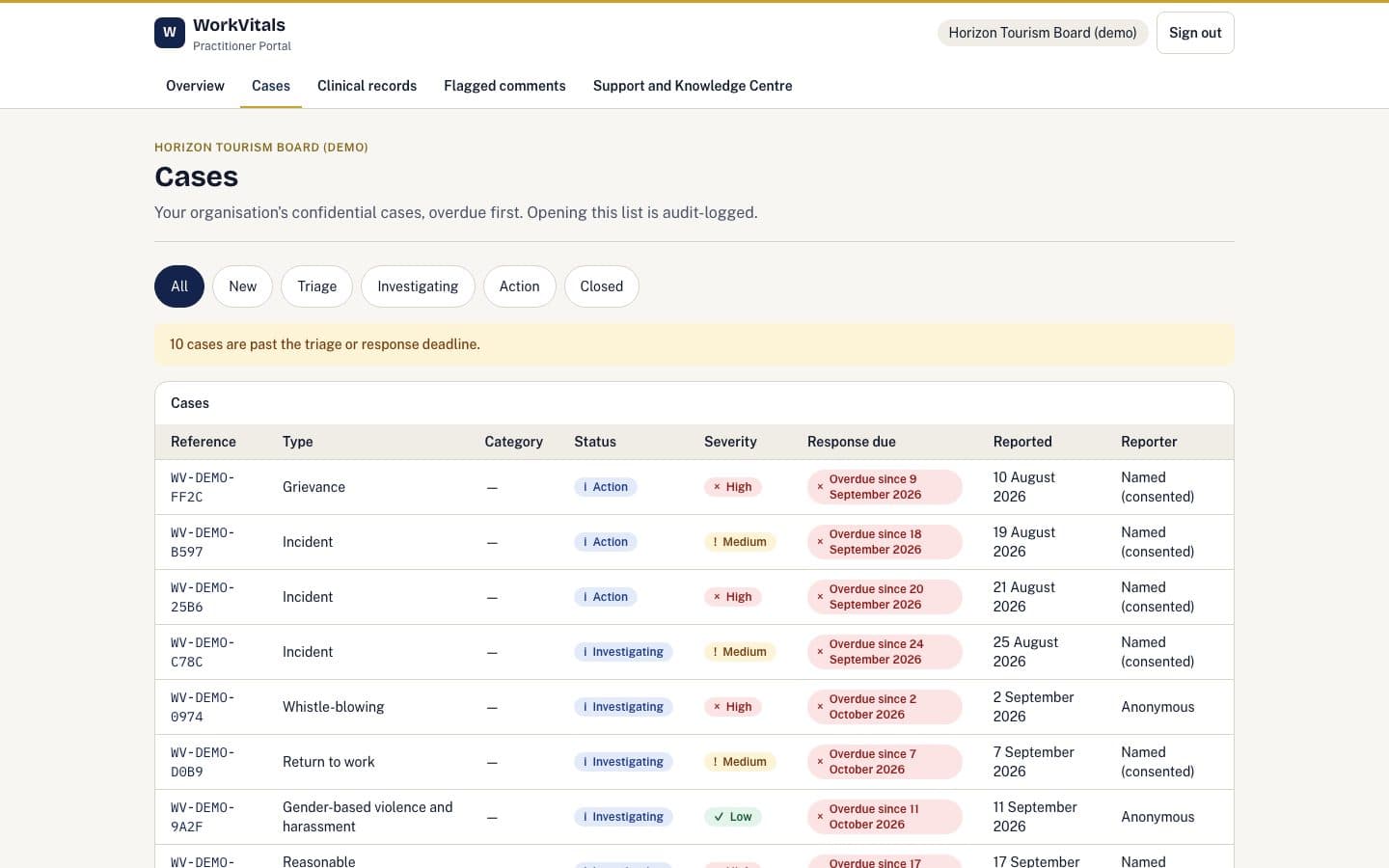Filter cases by New

pyautogui.click(x=242, y=286)
